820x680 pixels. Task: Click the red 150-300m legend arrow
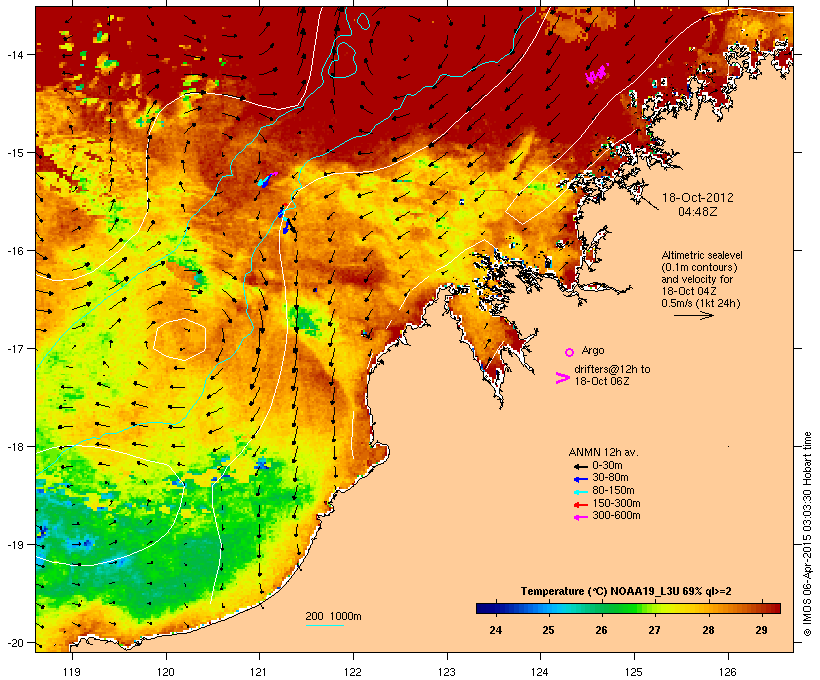580,504
